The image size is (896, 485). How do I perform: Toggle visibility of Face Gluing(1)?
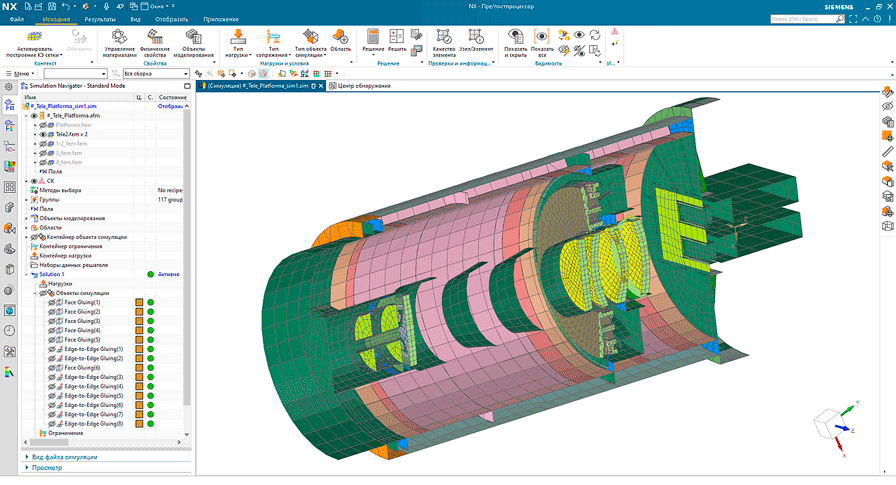(52, 302)
